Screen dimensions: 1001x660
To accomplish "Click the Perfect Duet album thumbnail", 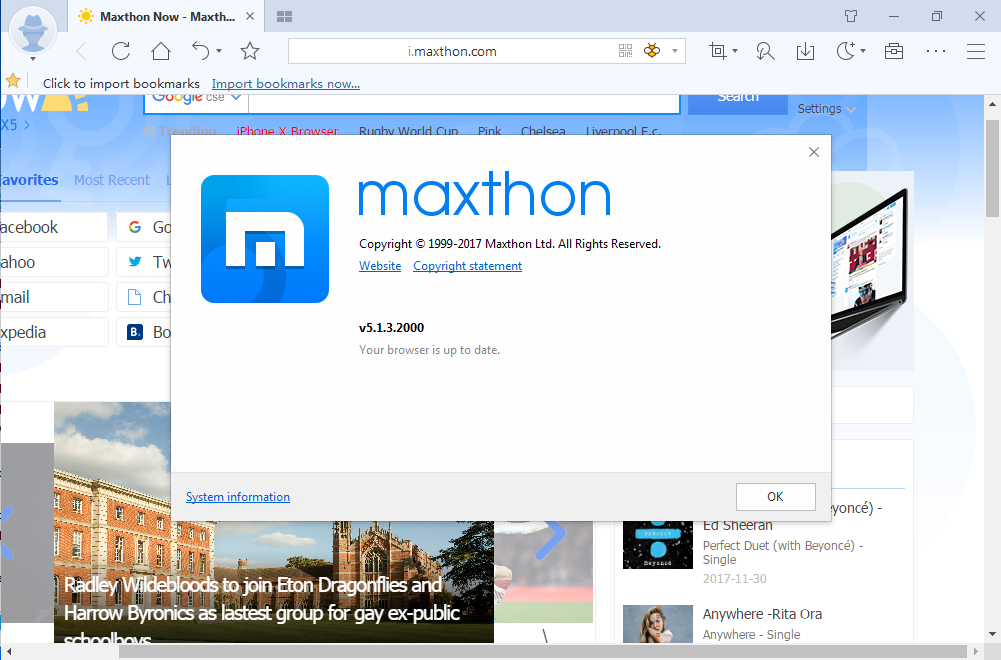I will click(x=658, y=544).
